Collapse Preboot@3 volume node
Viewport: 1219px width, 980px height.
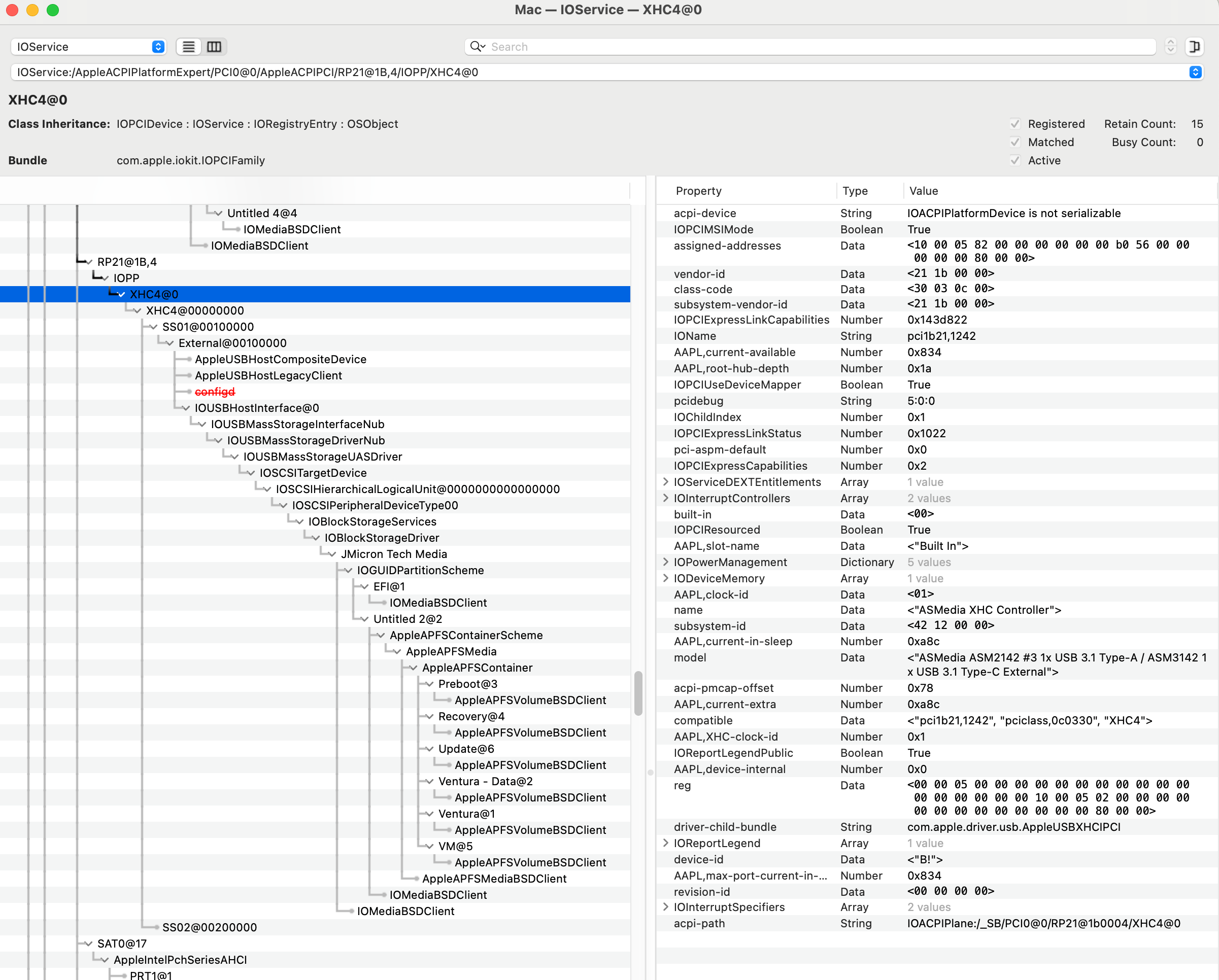pyautogui.click(x=430, y=685)
